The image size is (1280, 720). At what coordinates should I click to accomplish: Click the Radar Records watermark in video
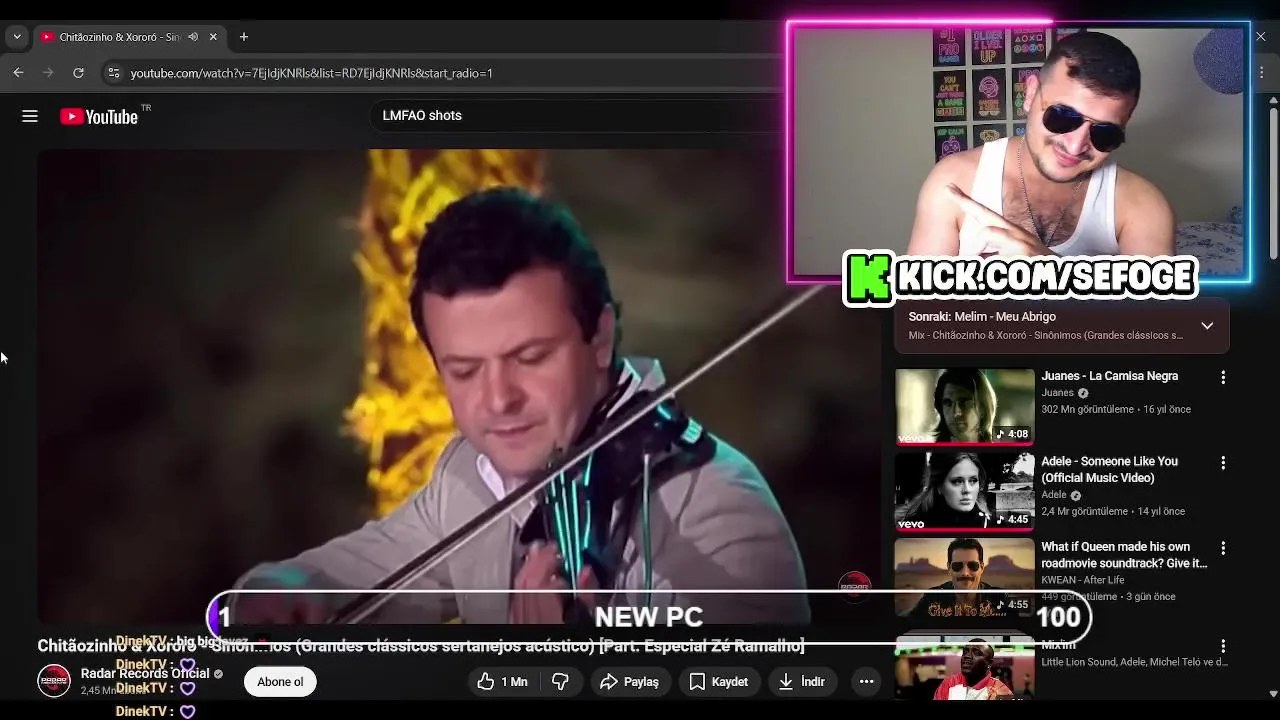[x=854, y=588]
